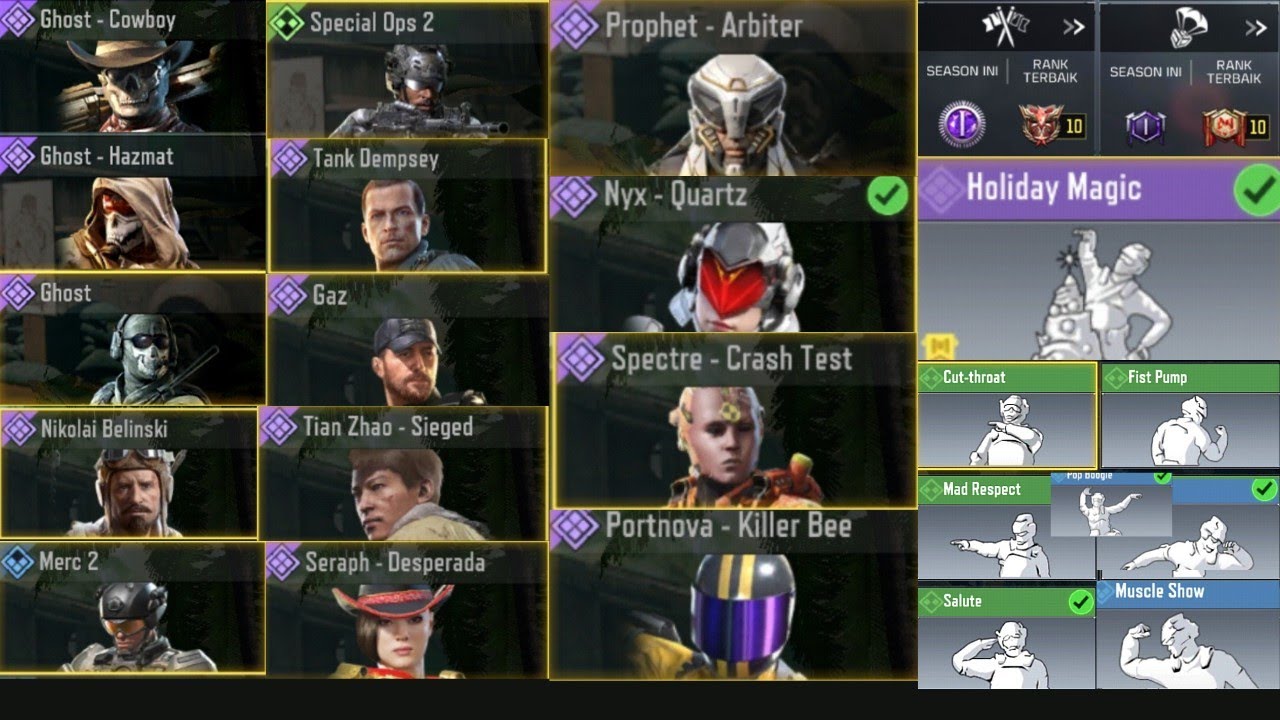
Task: Select the Prophet - Arbiter character
Action: pos(733,88)
